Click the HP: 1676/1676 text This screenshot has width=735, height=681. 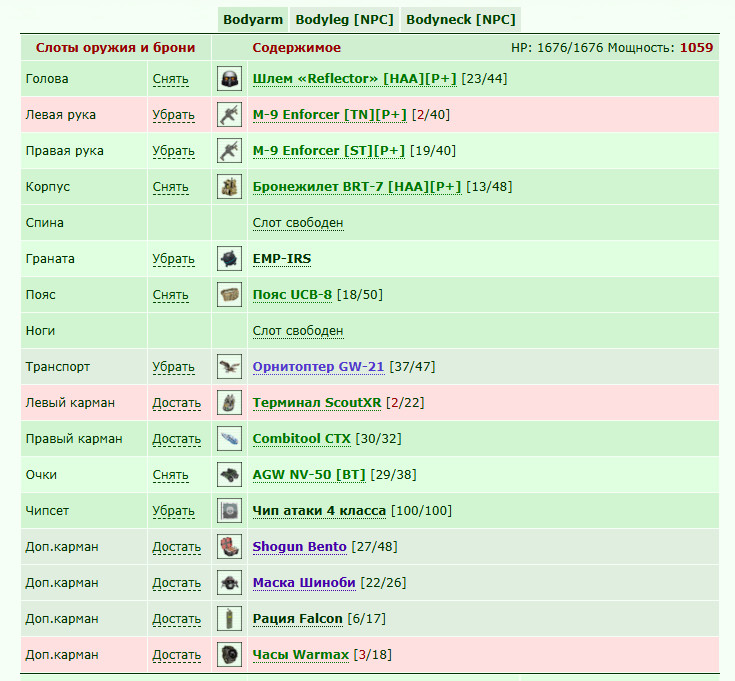[x=557, y=48]
